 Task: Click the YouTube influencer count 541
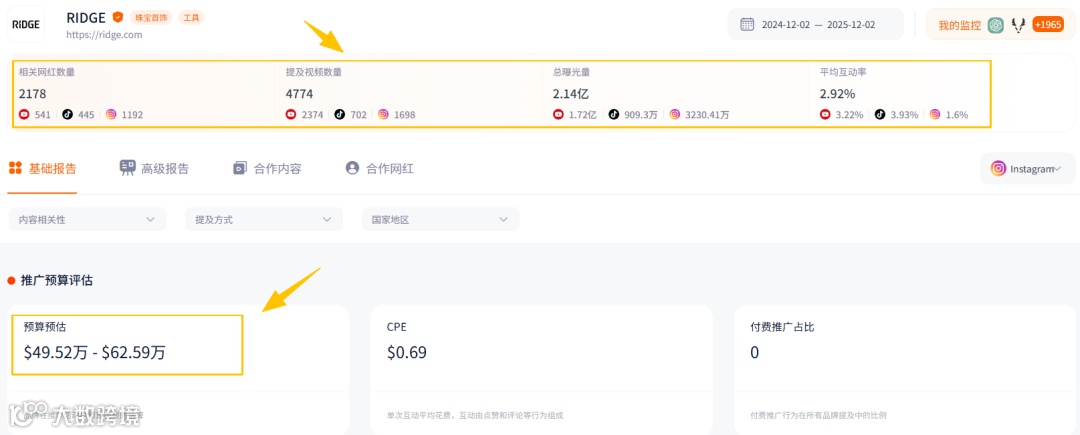[x=43, y=115]
